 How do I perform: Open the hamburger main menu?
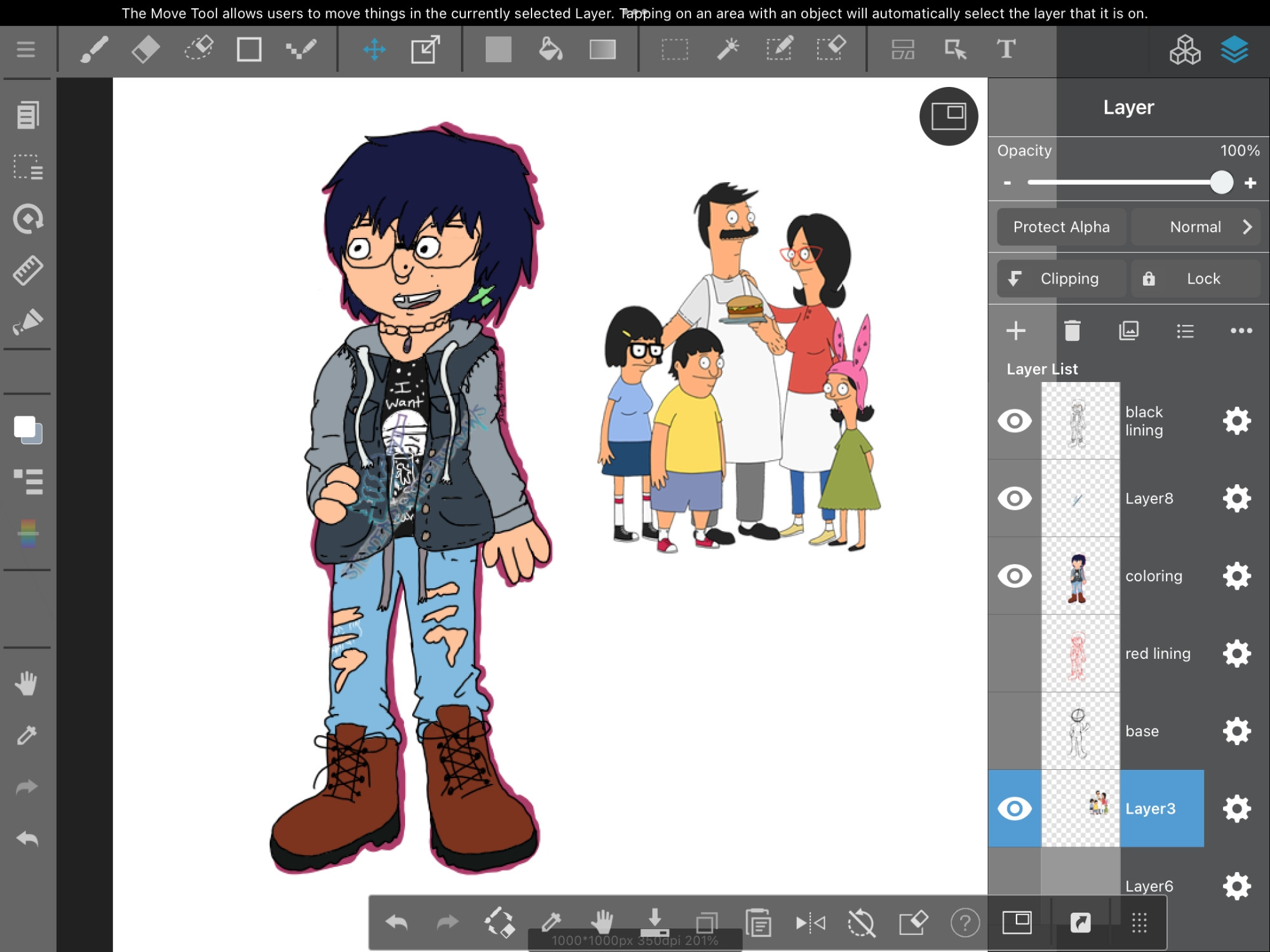click(x=26, y=50)
